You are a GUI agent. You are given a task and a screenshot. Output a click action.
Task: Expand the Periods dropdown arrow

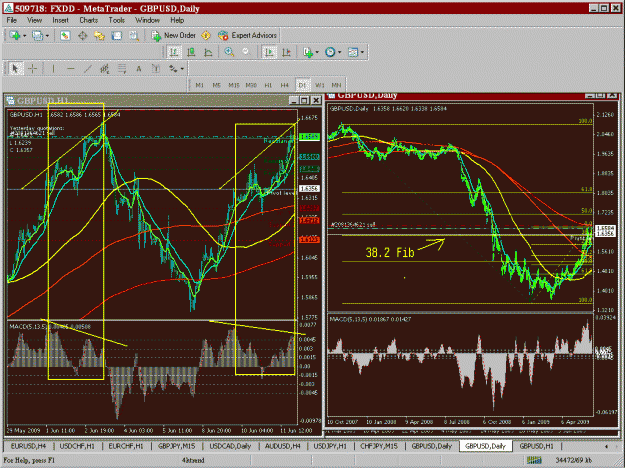coord(340,52)
